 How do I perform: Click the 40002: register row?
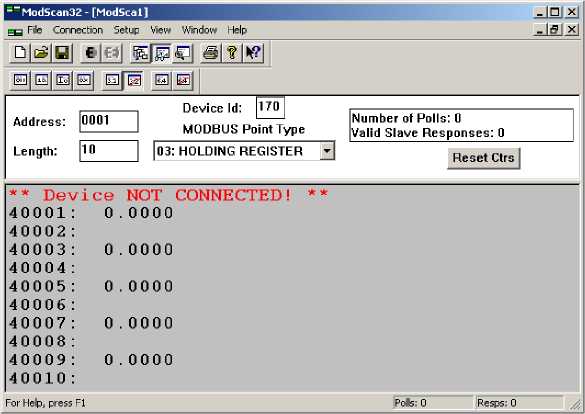click(x=43, y=231)
